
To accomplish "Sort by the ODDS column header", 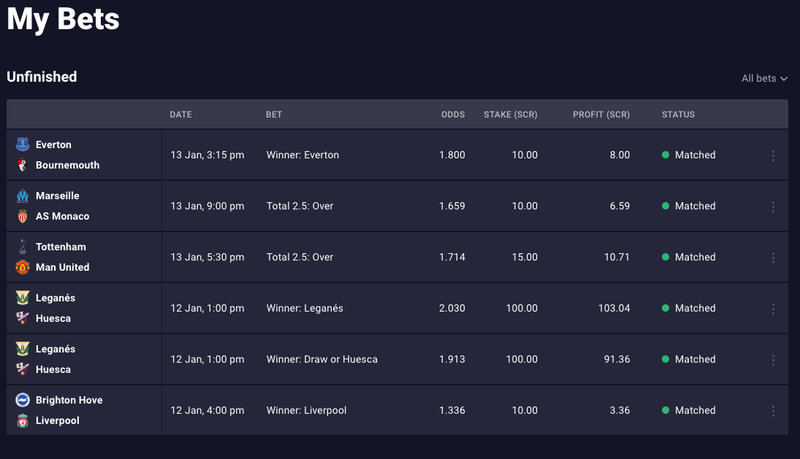I will point(453,115).
